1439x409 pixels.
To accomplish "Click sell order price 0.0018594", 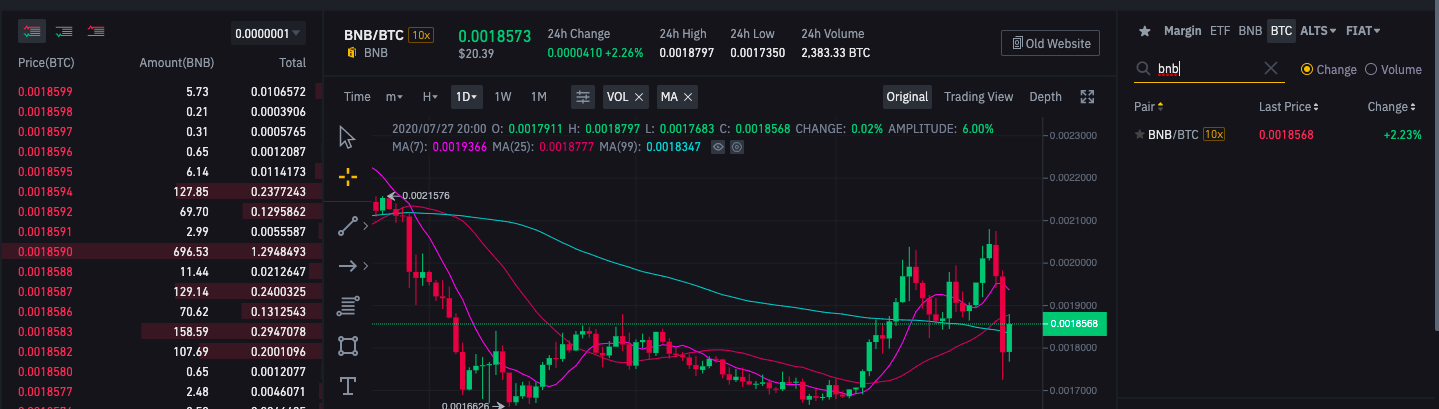I will (46, 191).
